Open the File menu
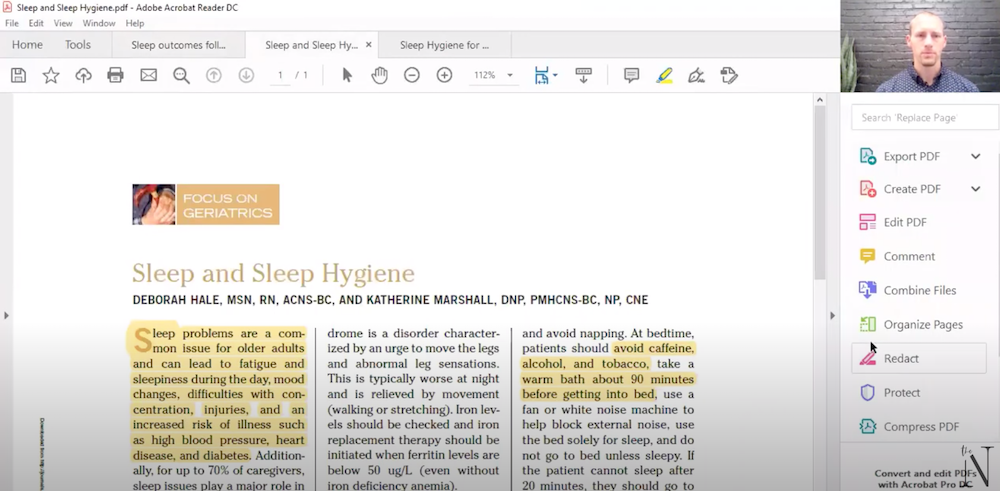The width and height of the screenshot is (1000, 491). tap(11, 23)
